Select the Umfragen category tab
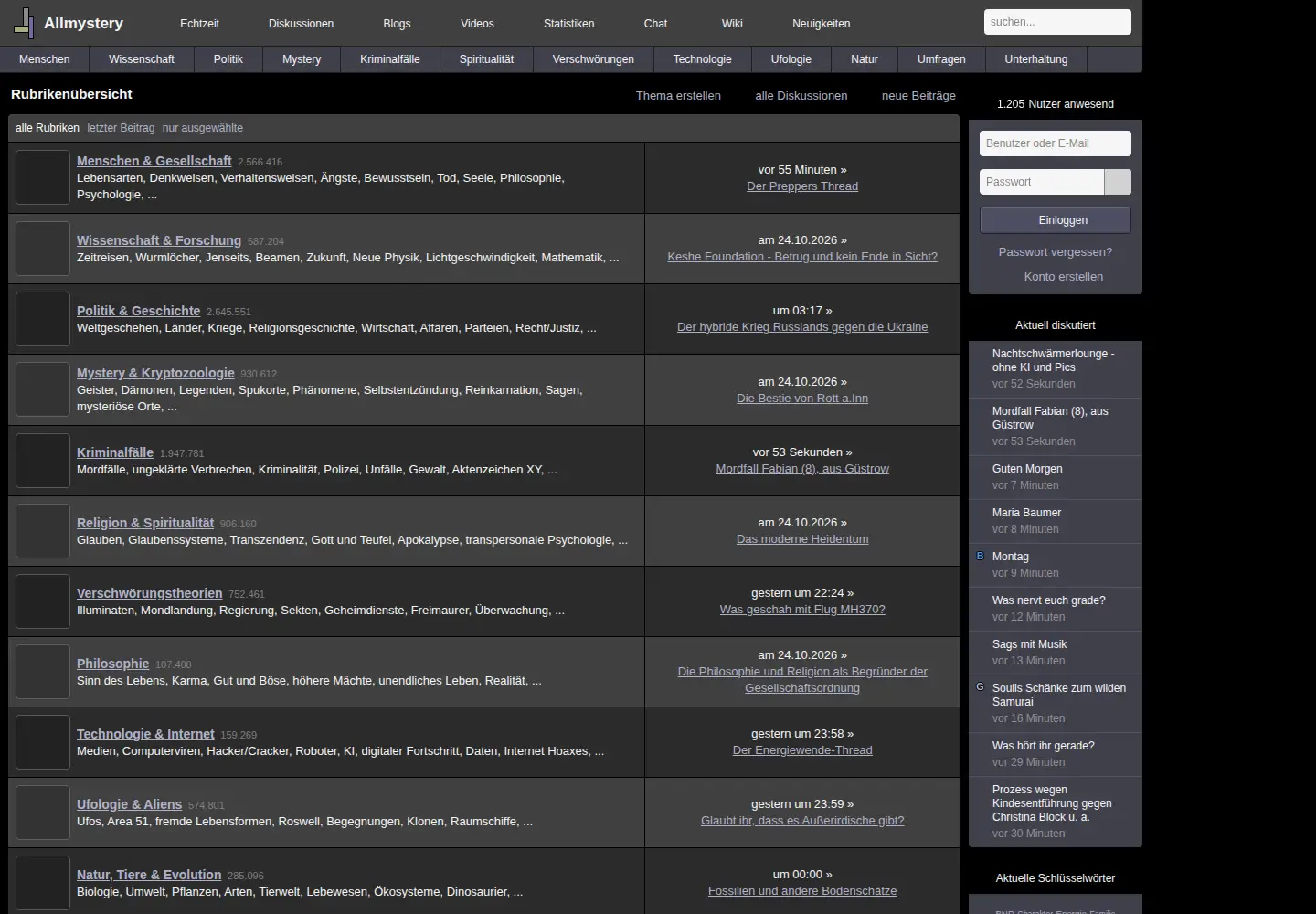 [941, 59]
